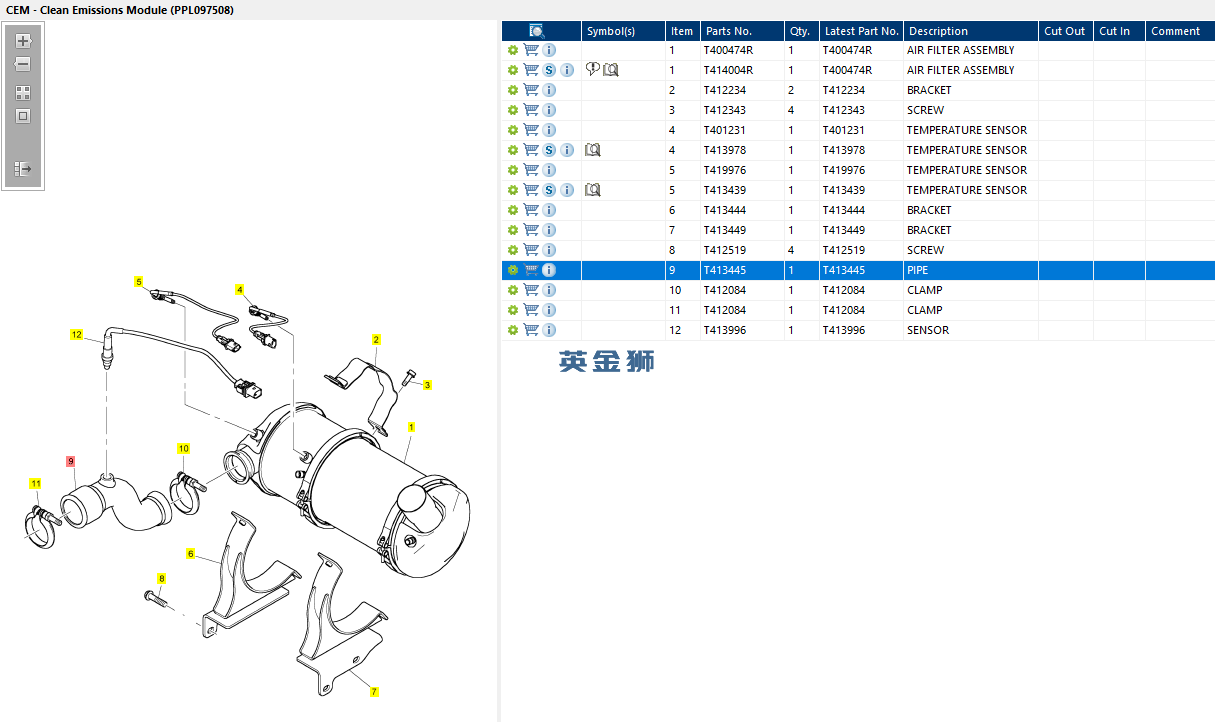Open the book lookup symbol for T413978
Viewport: 1215px width, 722px height.
pos(593,150)
